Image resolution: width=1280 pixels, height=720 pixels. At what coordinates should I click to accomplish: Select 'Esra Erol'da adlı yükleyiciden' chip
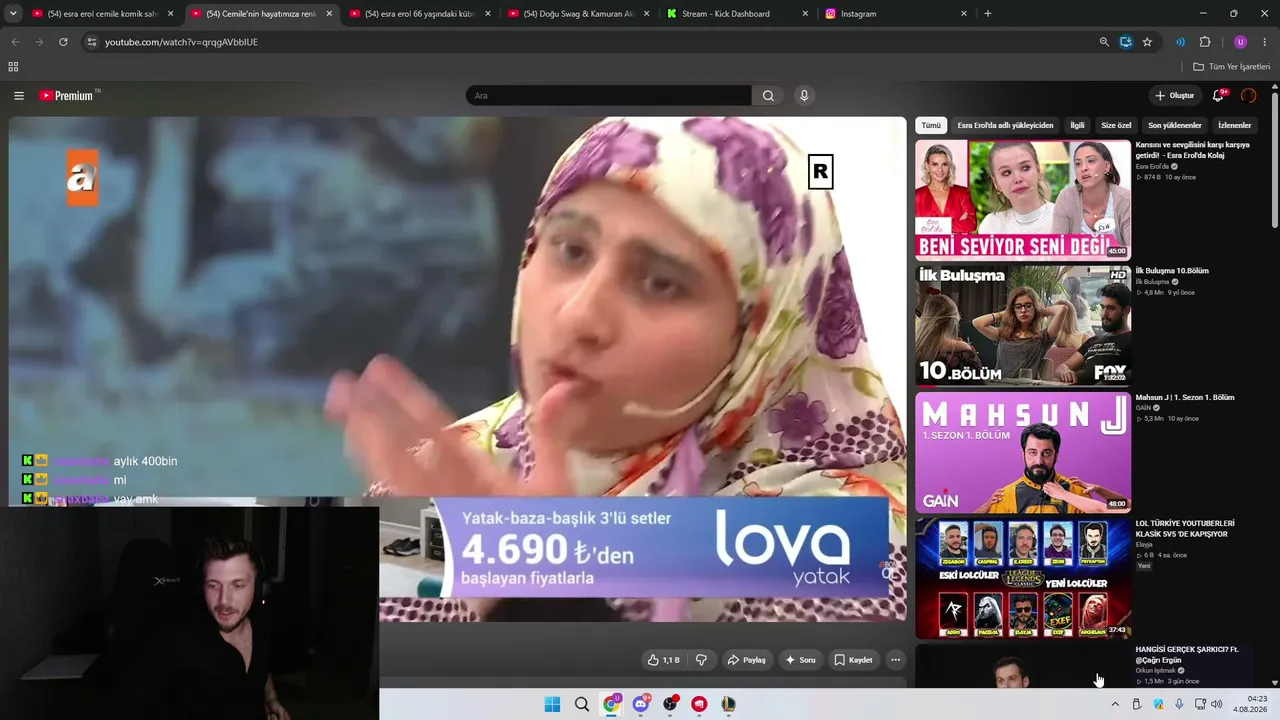coord(1005,126)
